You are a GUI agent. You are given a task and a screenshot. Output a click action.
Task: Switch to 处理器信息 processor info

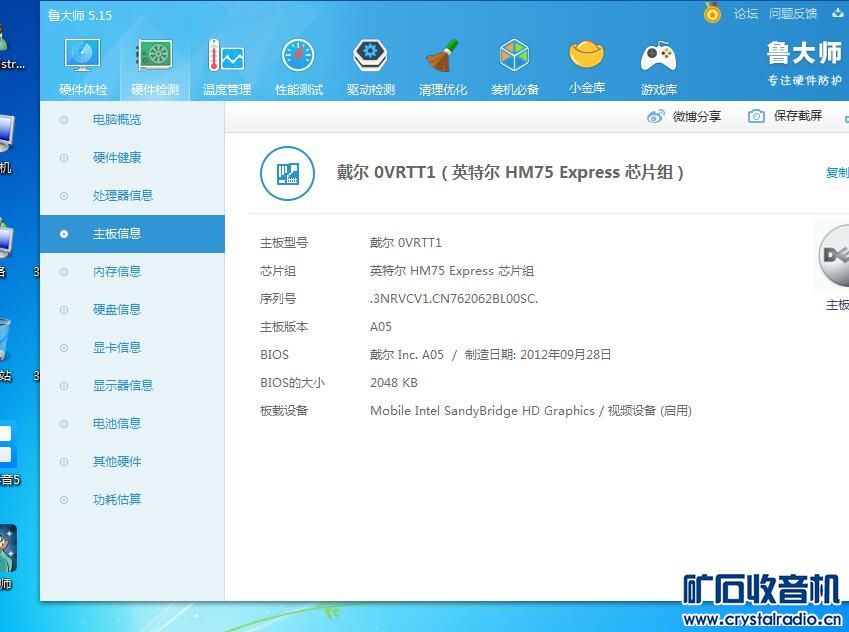tap(123, 196)
